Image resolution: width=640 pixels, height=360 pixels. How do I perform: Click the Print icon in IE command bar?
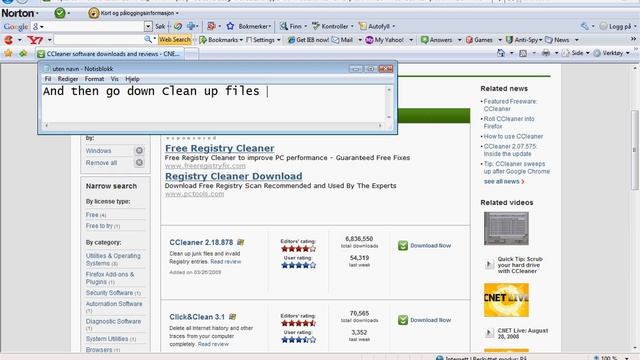(546, 53)
